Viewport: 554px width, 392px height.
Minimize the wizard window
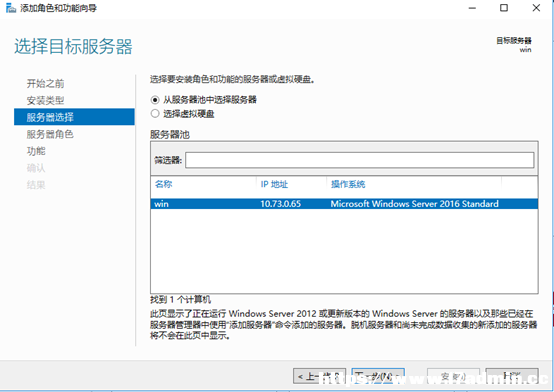point(472,8)
